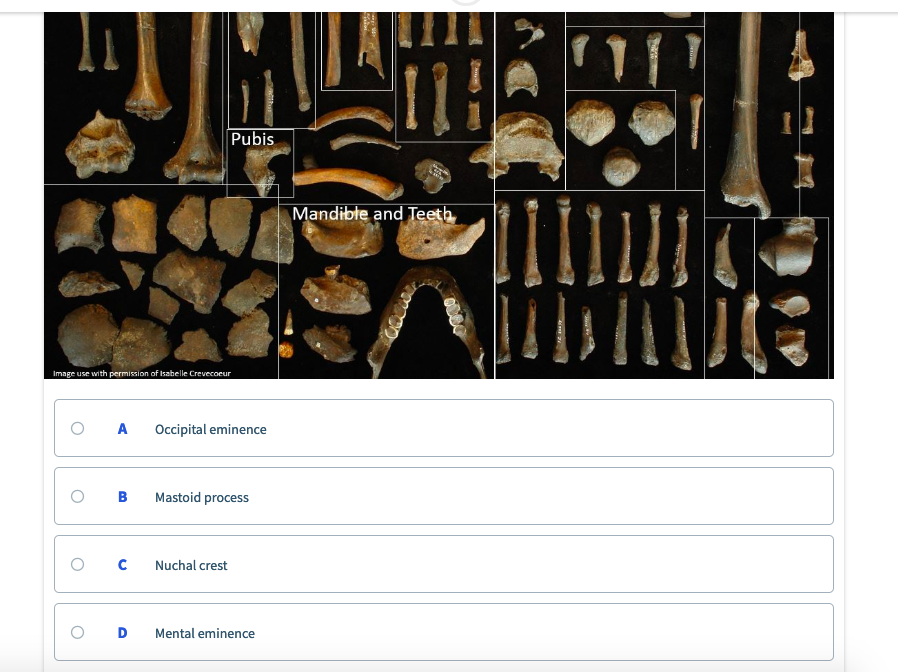
Task: Select radio button for Mastoid process
Action: pyautogui.click(x=77, y=496)
